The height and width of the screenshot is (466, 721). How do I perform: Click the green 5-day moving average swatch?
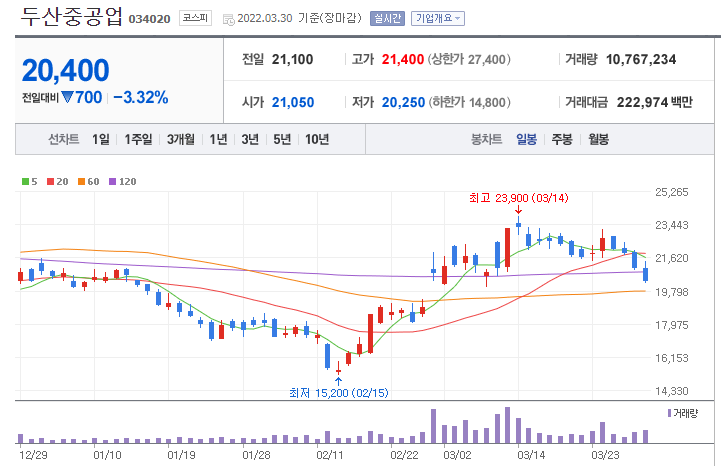coord(25,181)
